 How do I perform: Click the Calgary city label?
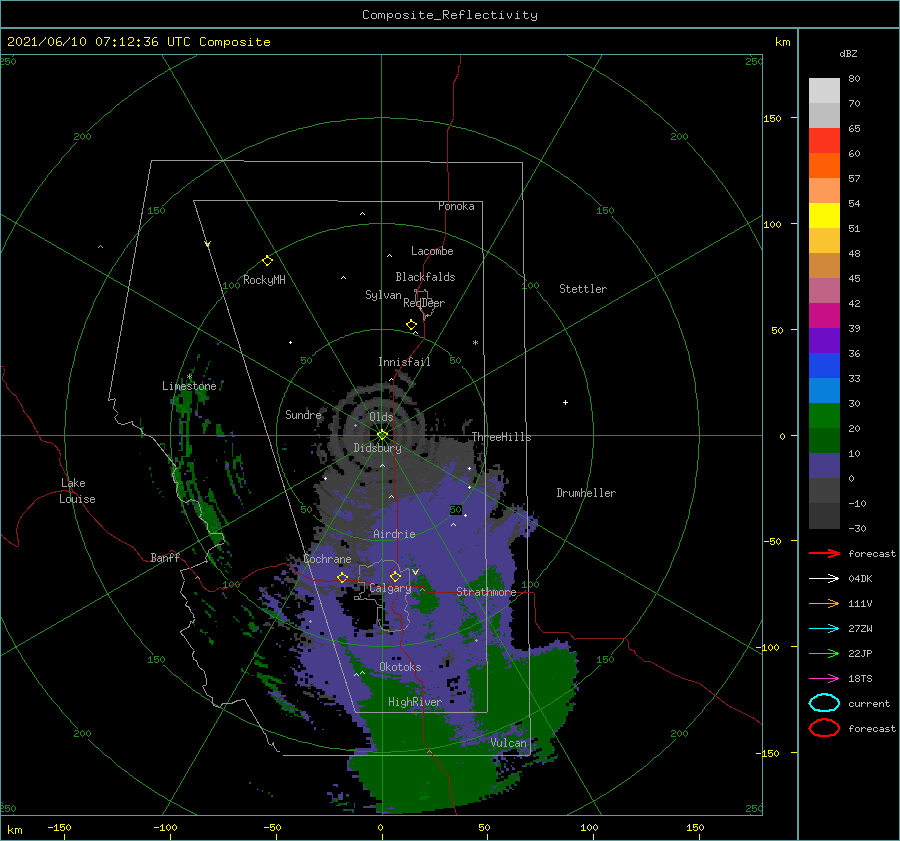(x=390, y=588)
